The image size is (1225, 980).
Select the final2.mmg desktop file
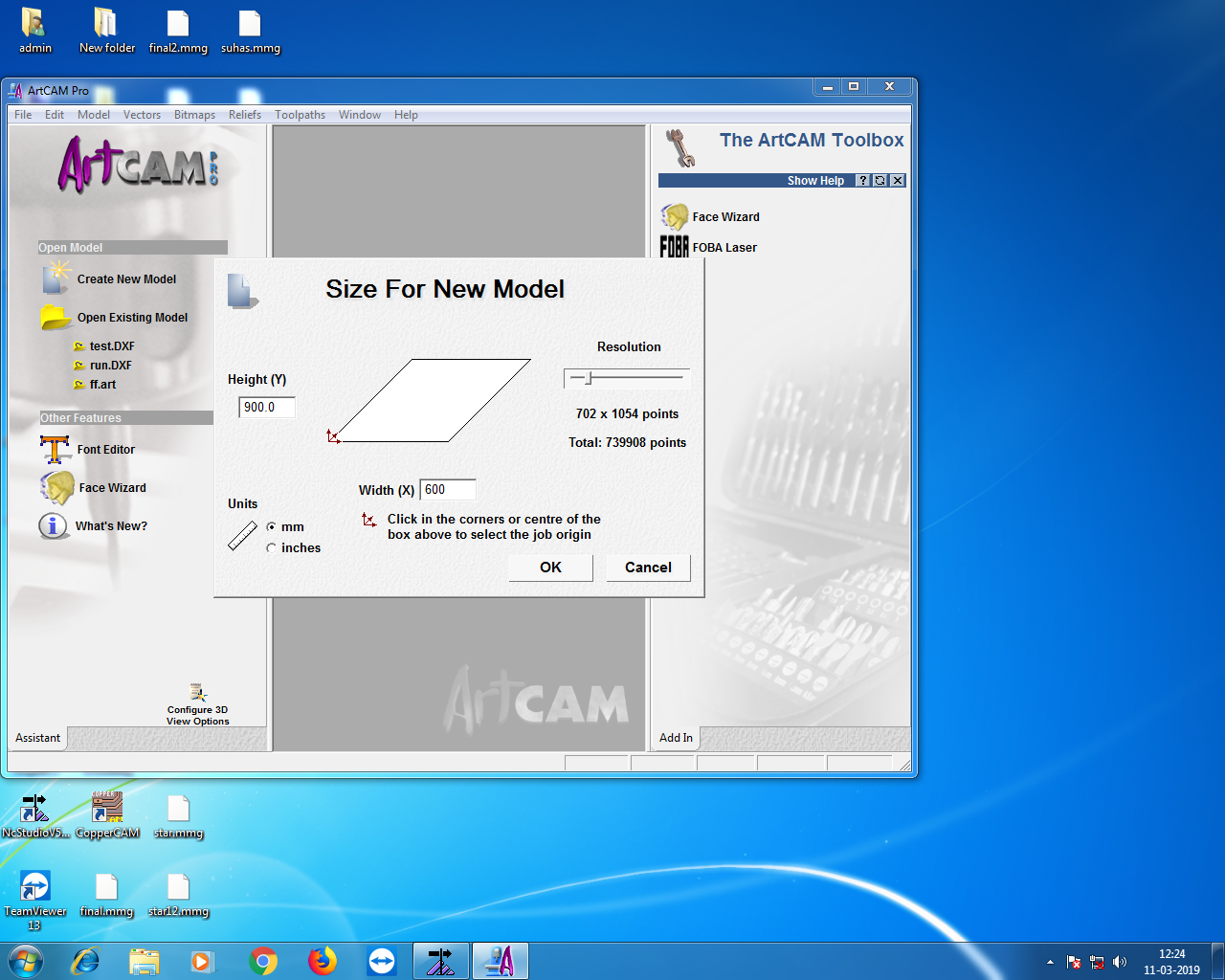click(178, 31)
